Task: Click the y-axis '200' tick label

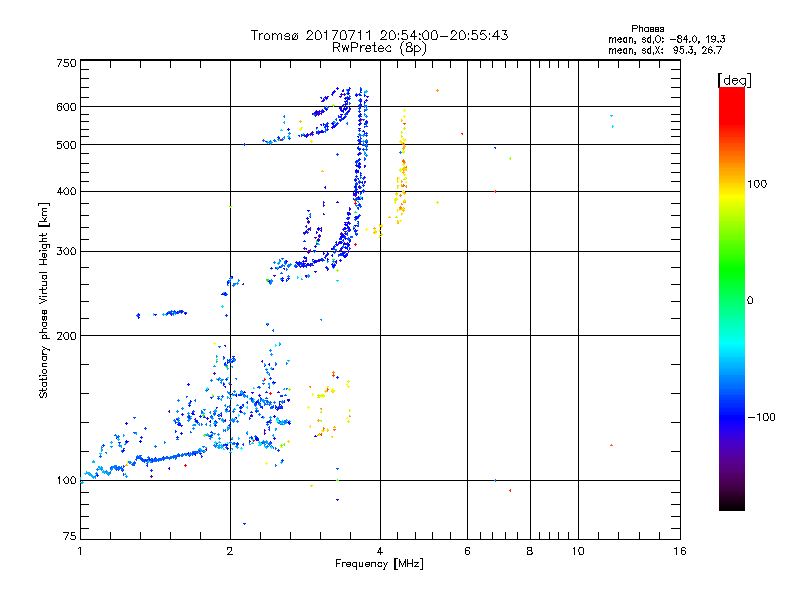Action: (66, 336)
